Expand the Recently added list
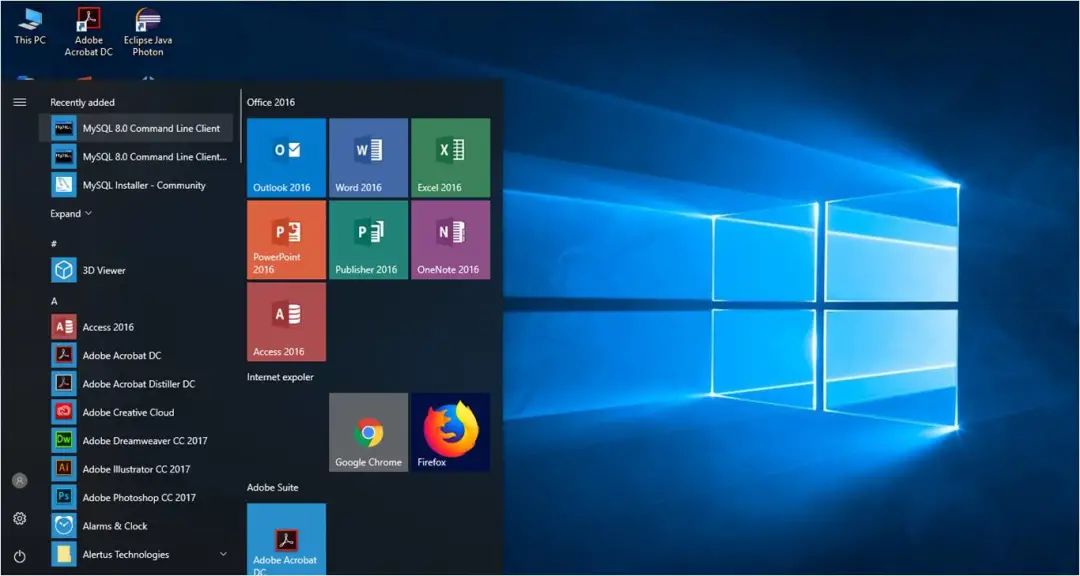Viewport: 1080px width, 576px height. click(x=71, y=214)
